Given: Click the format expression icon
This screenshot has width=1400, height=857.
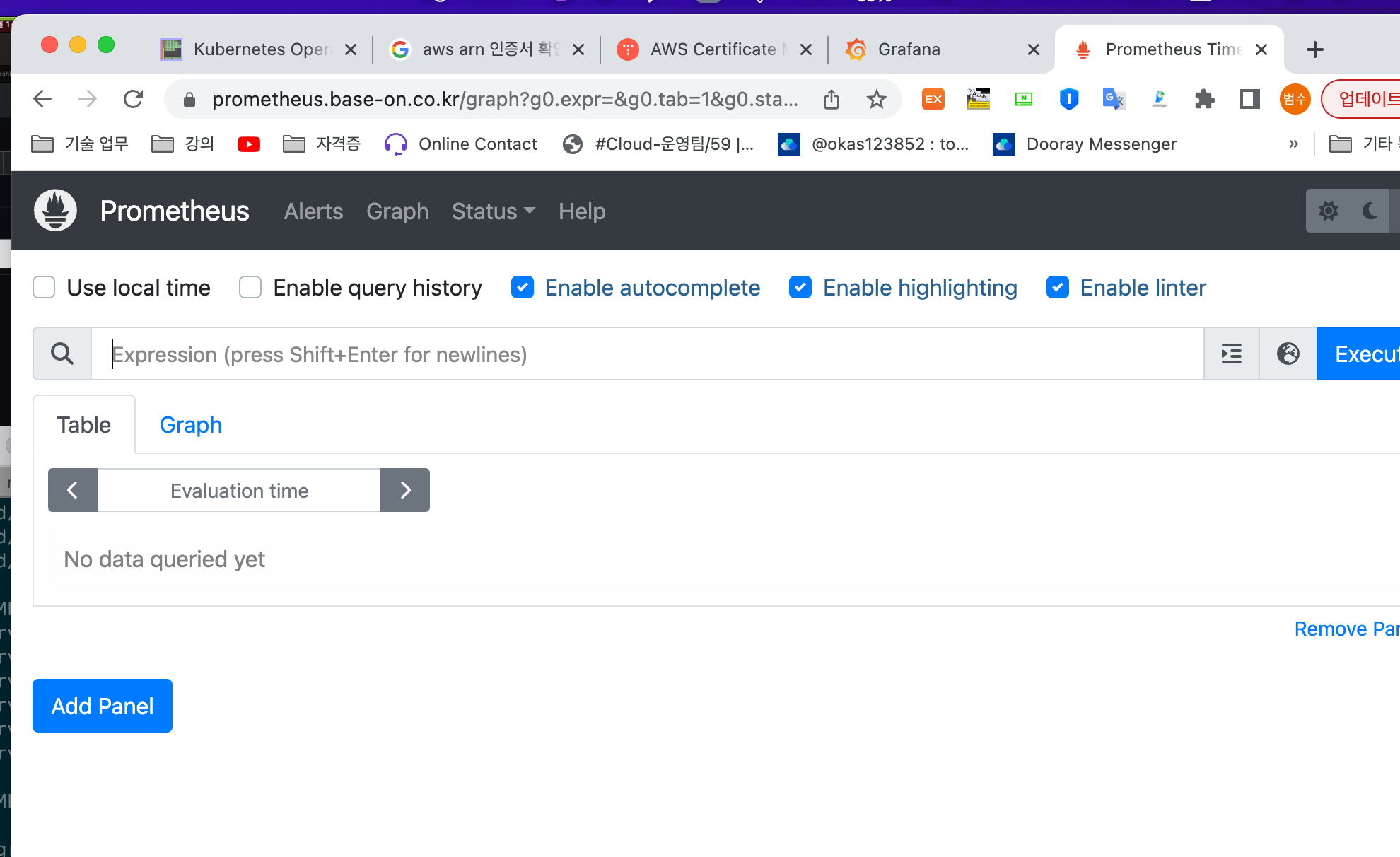Looking at the screenshot, I should [x=1232, y=354].
